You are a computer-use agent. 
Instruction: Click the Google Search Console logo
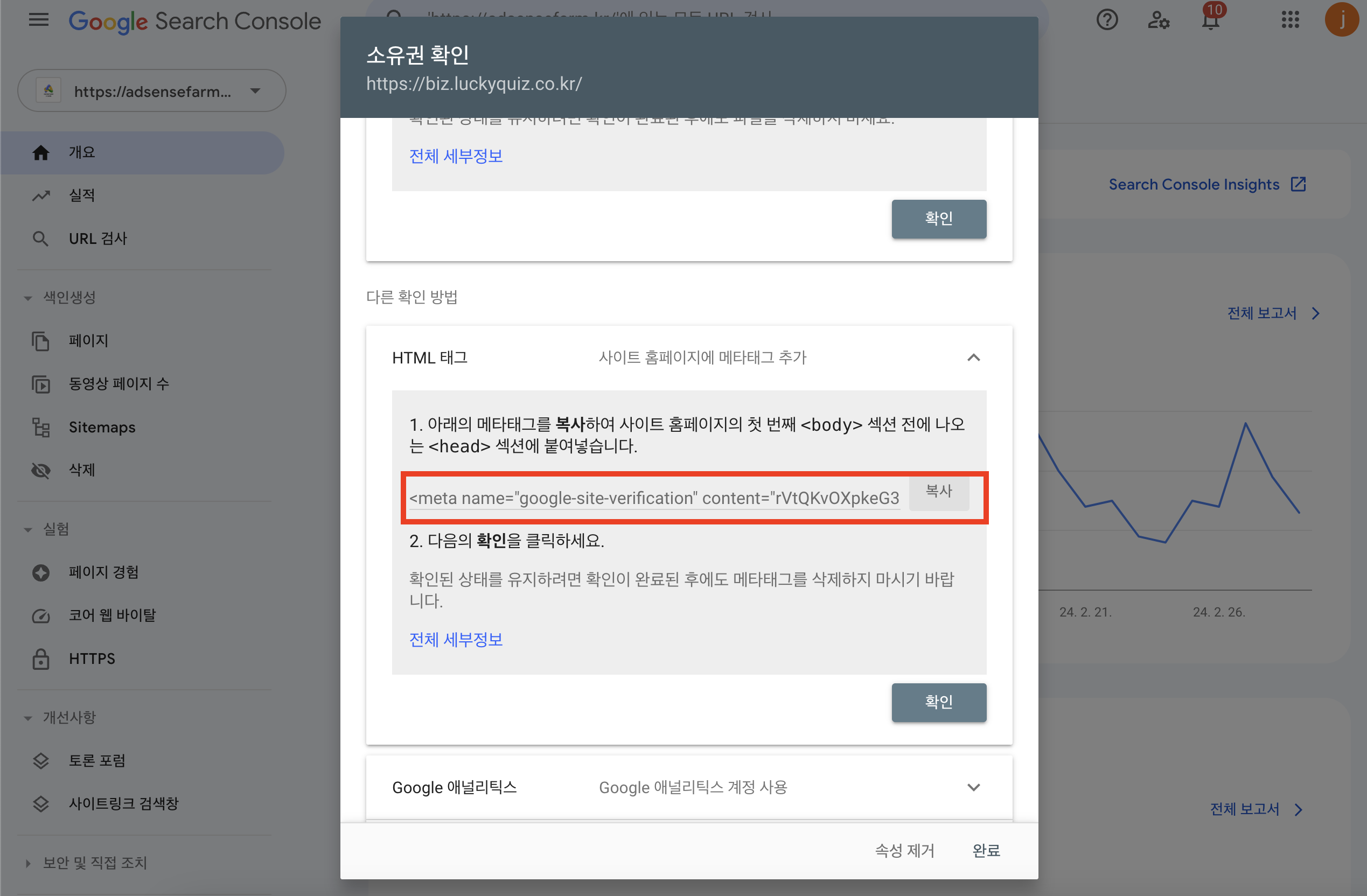[x=195, y=21]
